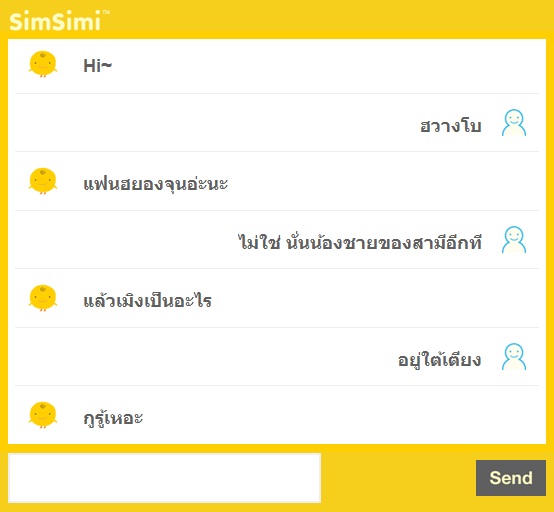Select the Hi~ greeting message

(x=98, y=66)
